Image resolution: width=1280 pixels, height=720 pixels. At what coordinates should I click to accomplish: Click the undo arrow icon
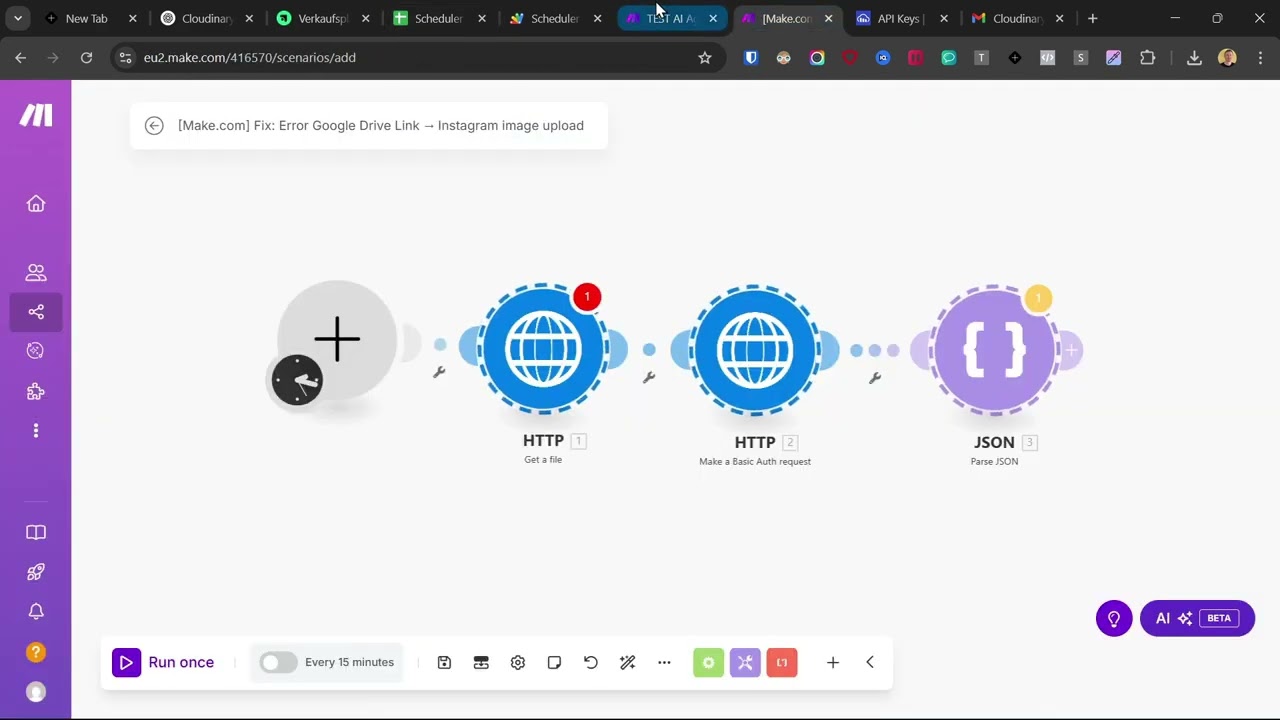pyautogui.click(x=590, y=662)
